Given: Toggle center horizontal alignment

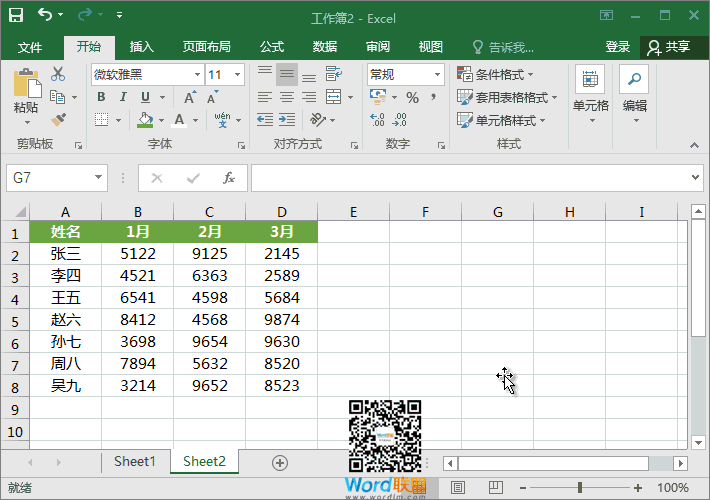Looking at the screenshot, I should 287,97.
